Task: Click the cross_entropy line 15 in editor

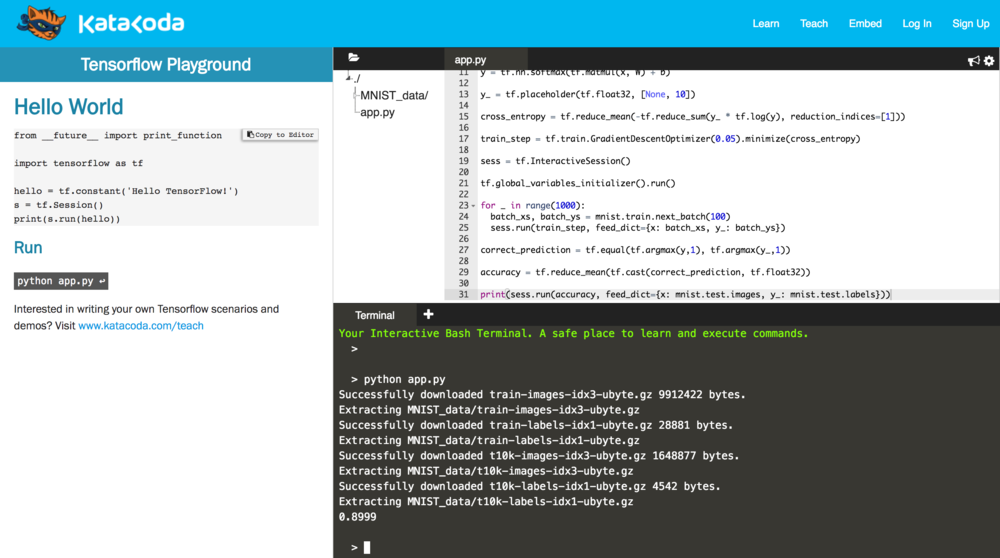Action: [x=693, y=117]
